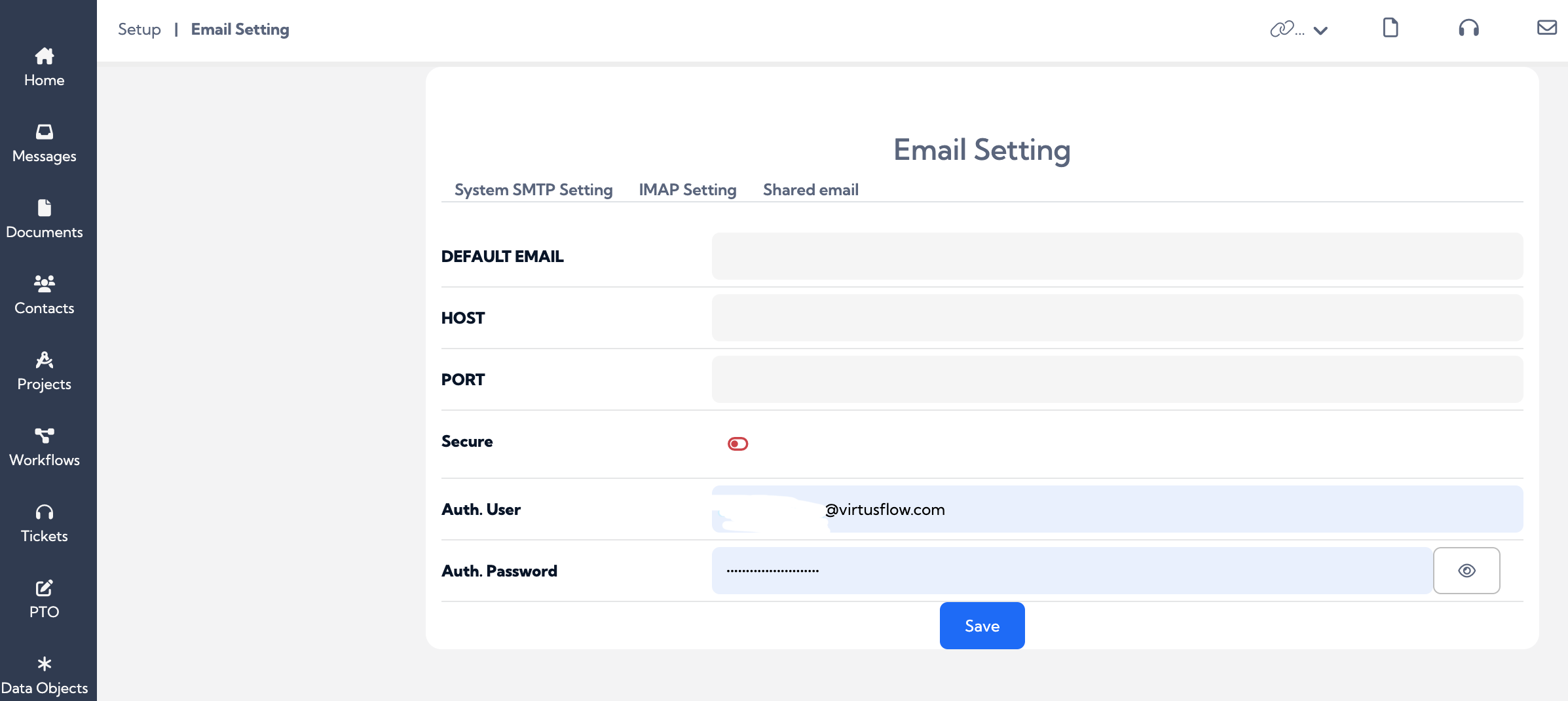Go to Documents via sidebar icon

(x=45, y=208)
